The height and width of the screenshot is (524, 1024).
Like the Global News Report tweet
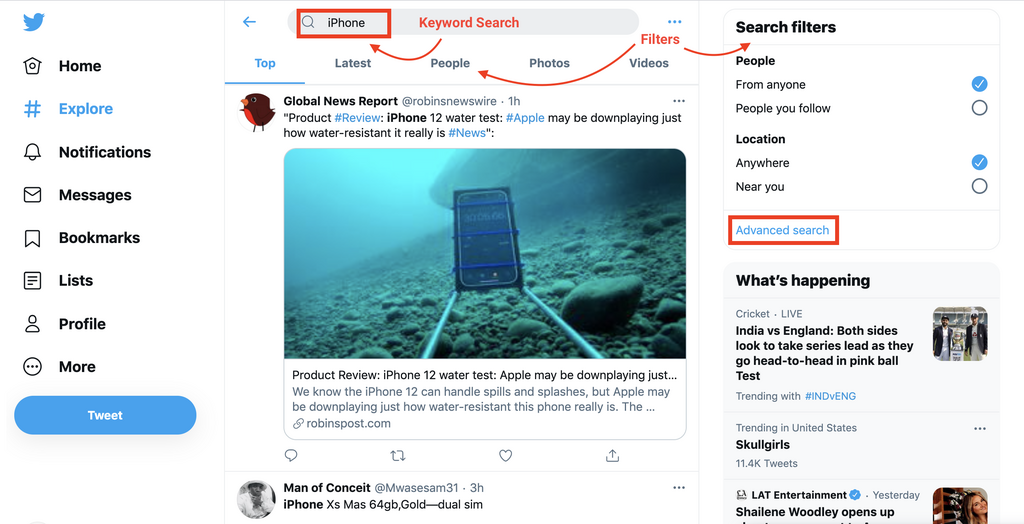pos(505,456)
